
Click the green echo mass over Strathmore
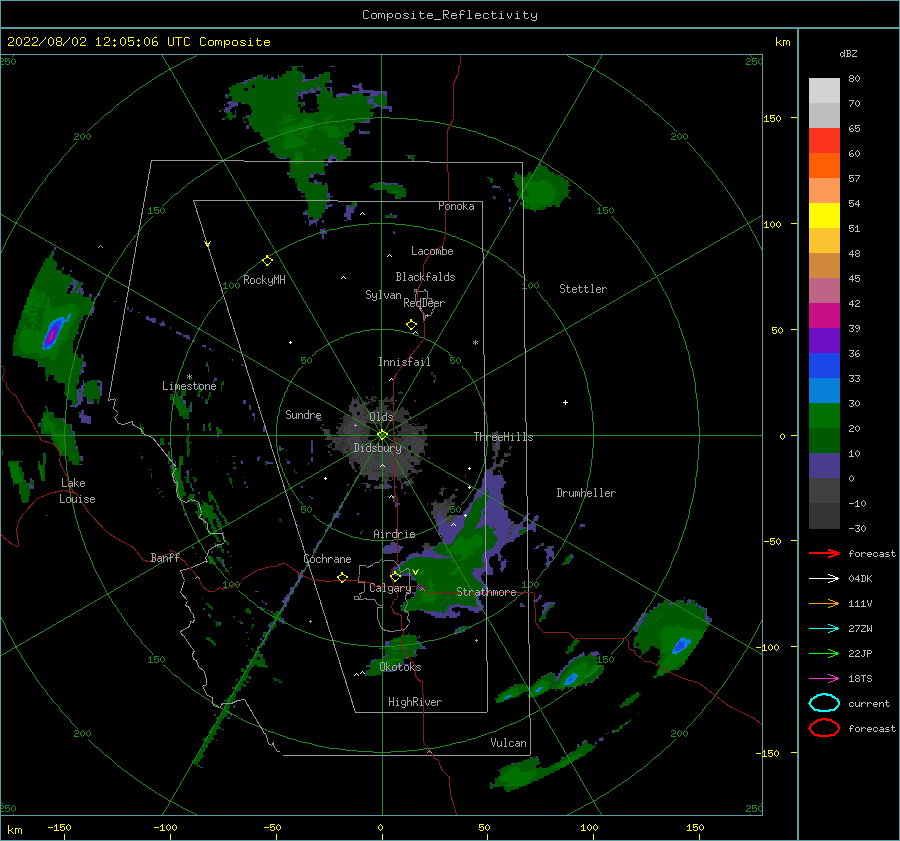click(x=448, y=577)
